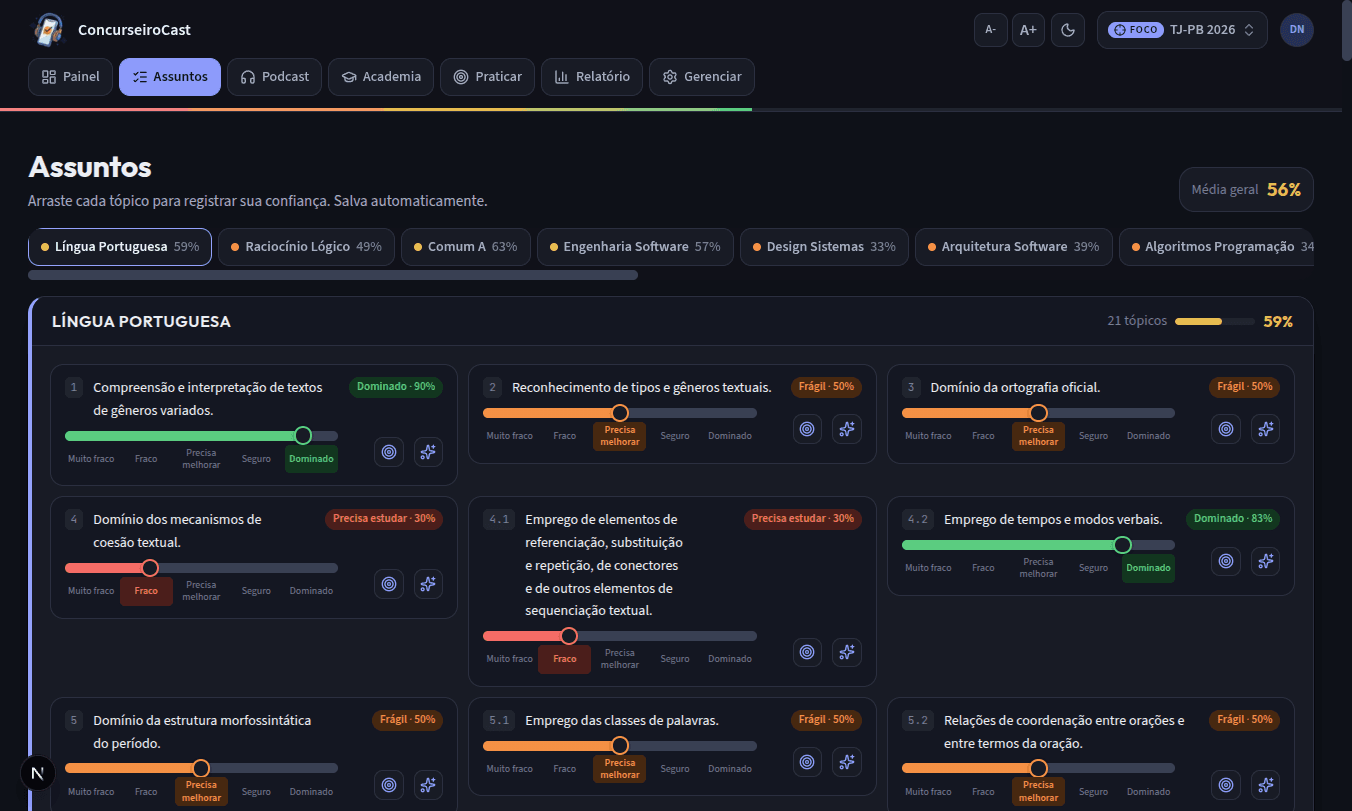This screenshot has height=811, width=1352.
Task: Click slider handle for coesão textual topic
Action: point(150,568)
